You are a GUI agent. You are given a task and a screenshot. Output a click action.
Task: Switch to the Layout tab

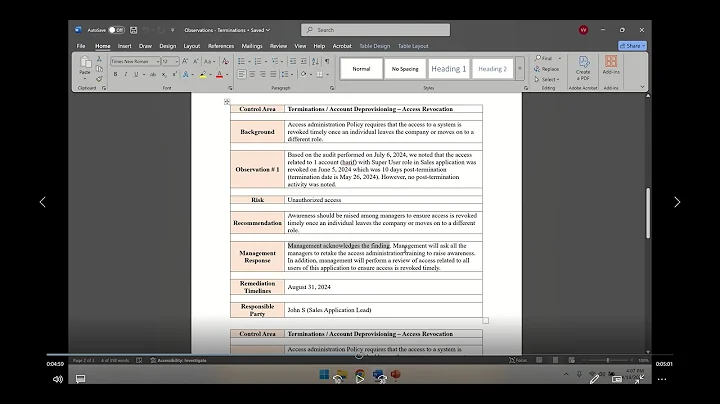(x=191, y=46)
